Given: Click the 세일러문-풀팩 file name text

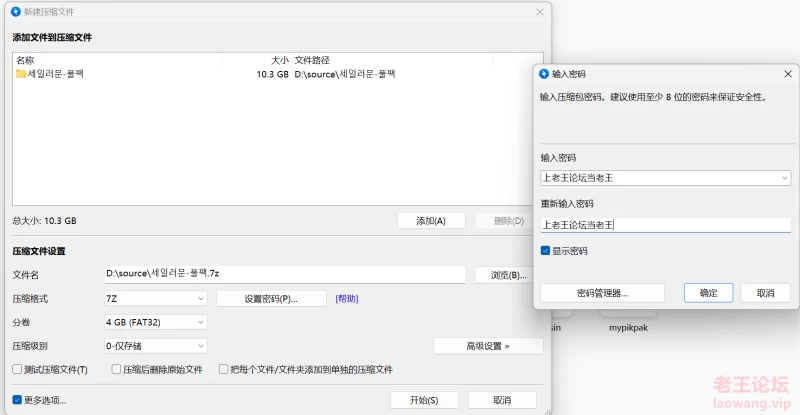Looking at the screenshot, I should coord(56,74).
